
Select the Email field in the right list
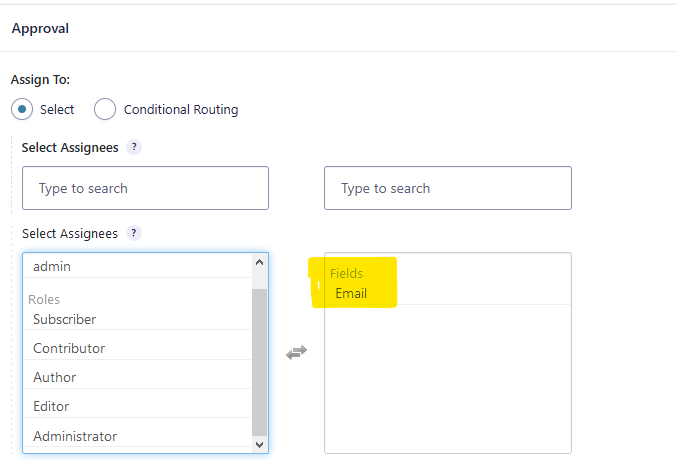tap(351, 293)
